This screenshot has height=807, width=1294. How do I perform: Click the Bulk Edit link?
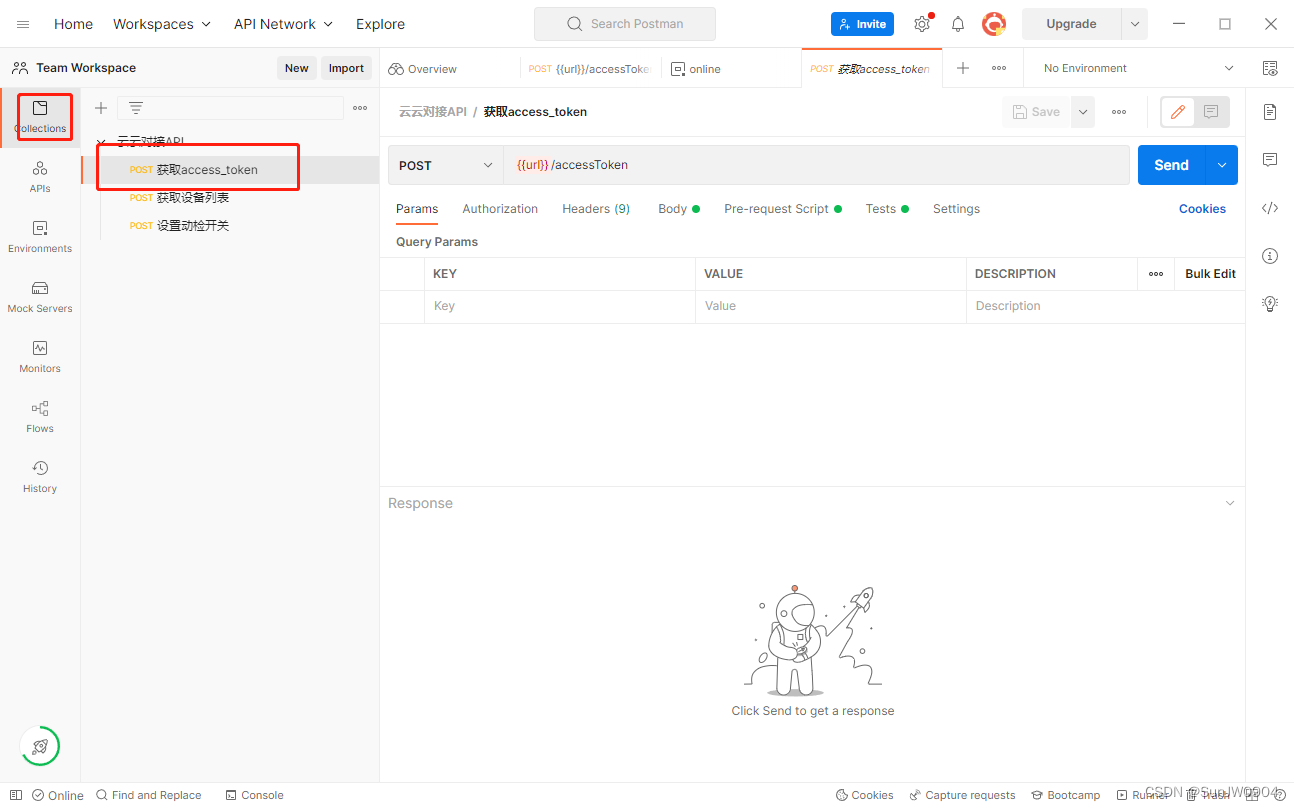tap(1210, 274)
